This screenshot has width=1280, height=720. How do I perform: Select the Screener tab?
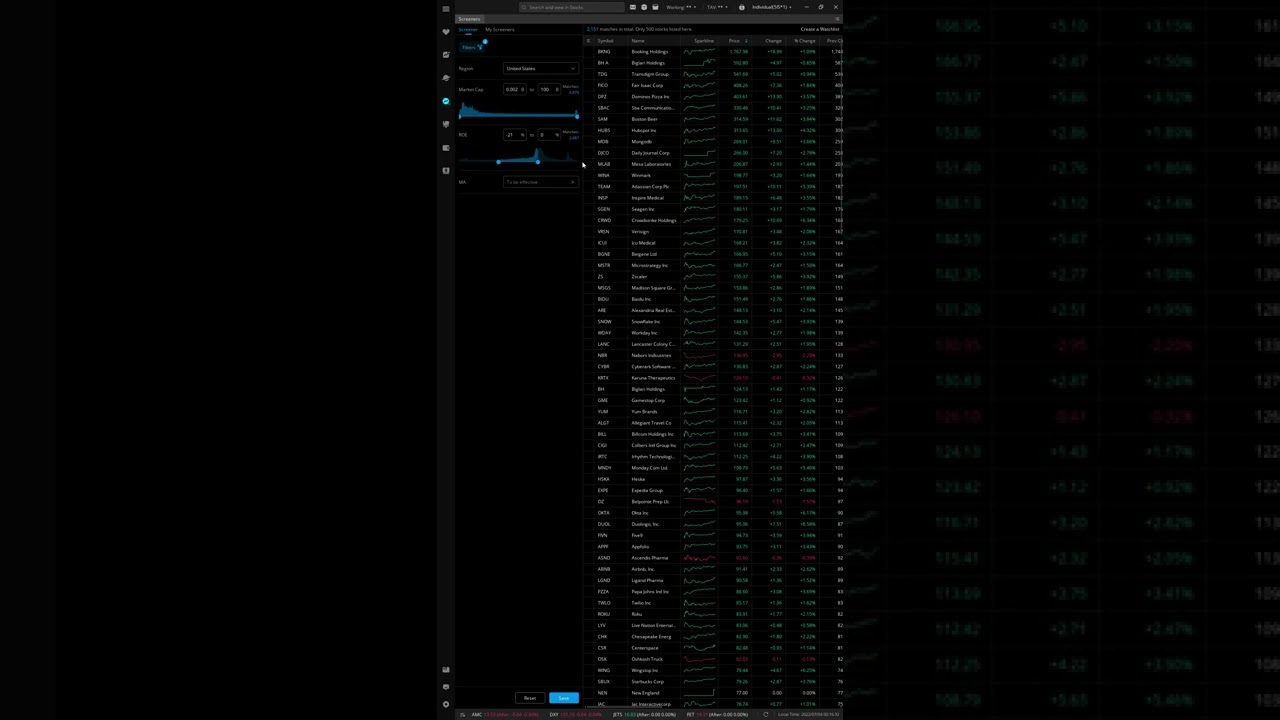[468, 29]
